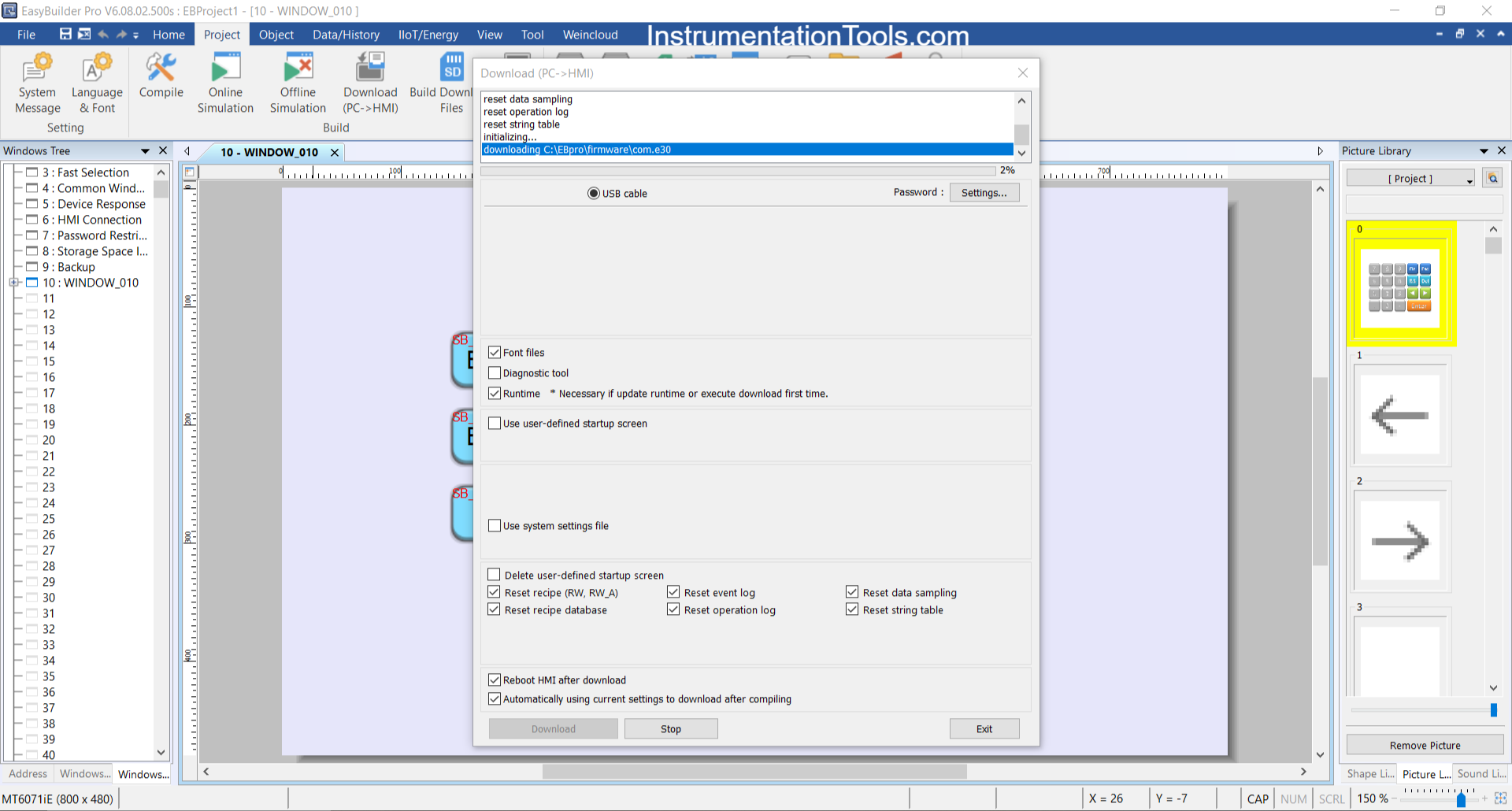Click the Exit button
Screen dimensions: 1512x811
[x=984, y=729]
